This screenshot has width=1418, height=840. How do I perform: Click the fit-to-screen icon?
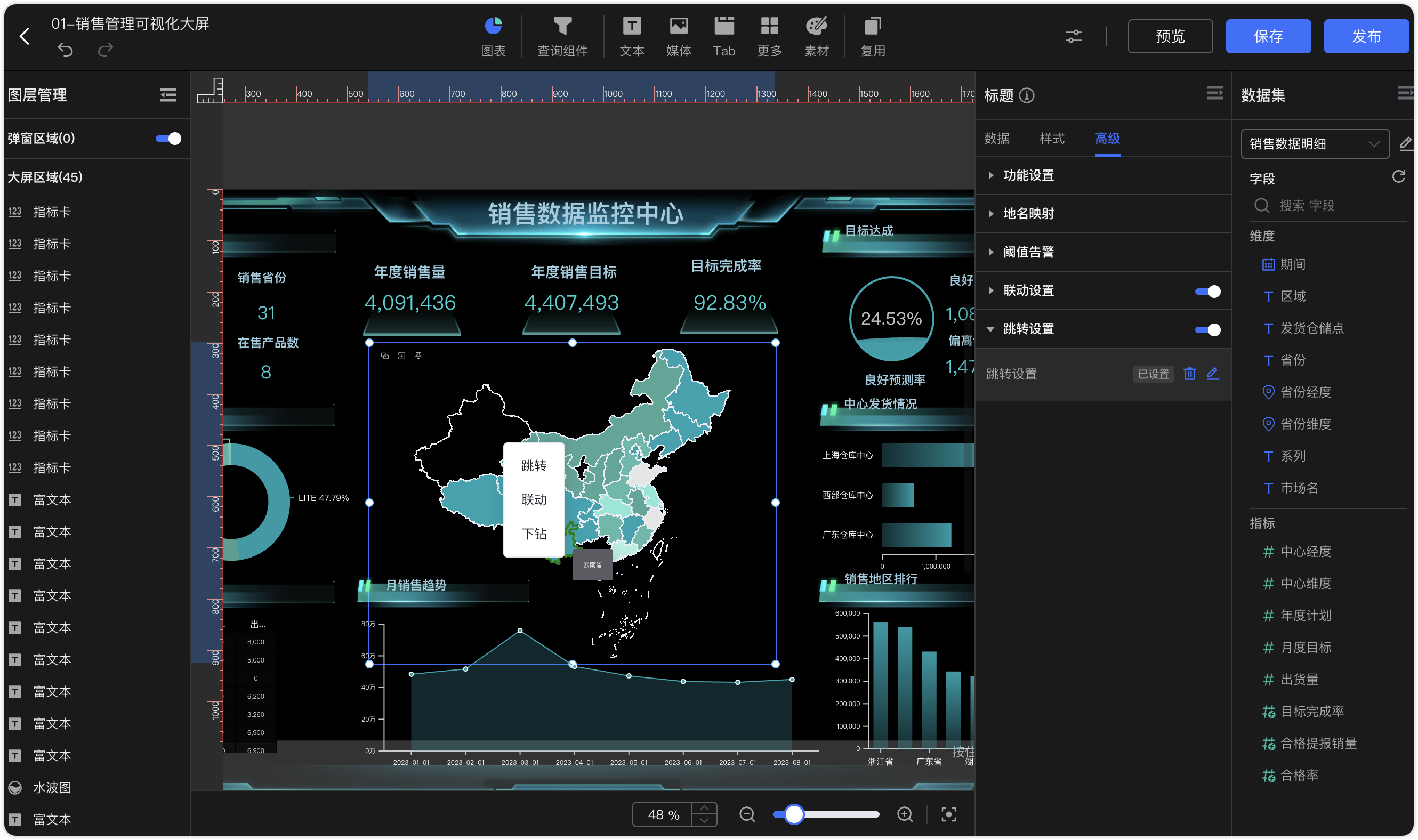[949, 814]
